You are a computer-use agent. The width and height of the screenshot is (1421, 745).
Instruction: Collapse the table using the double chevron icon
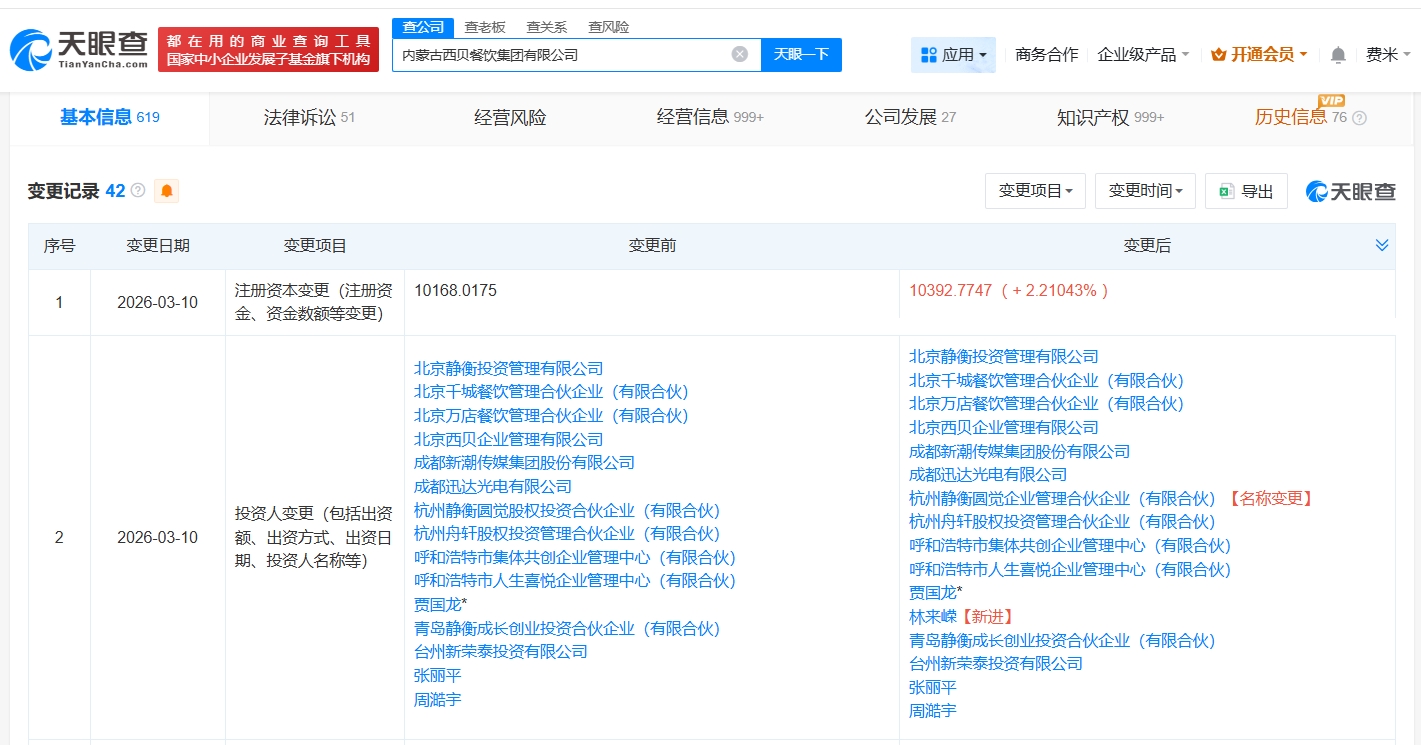[x=1382, y=244]
